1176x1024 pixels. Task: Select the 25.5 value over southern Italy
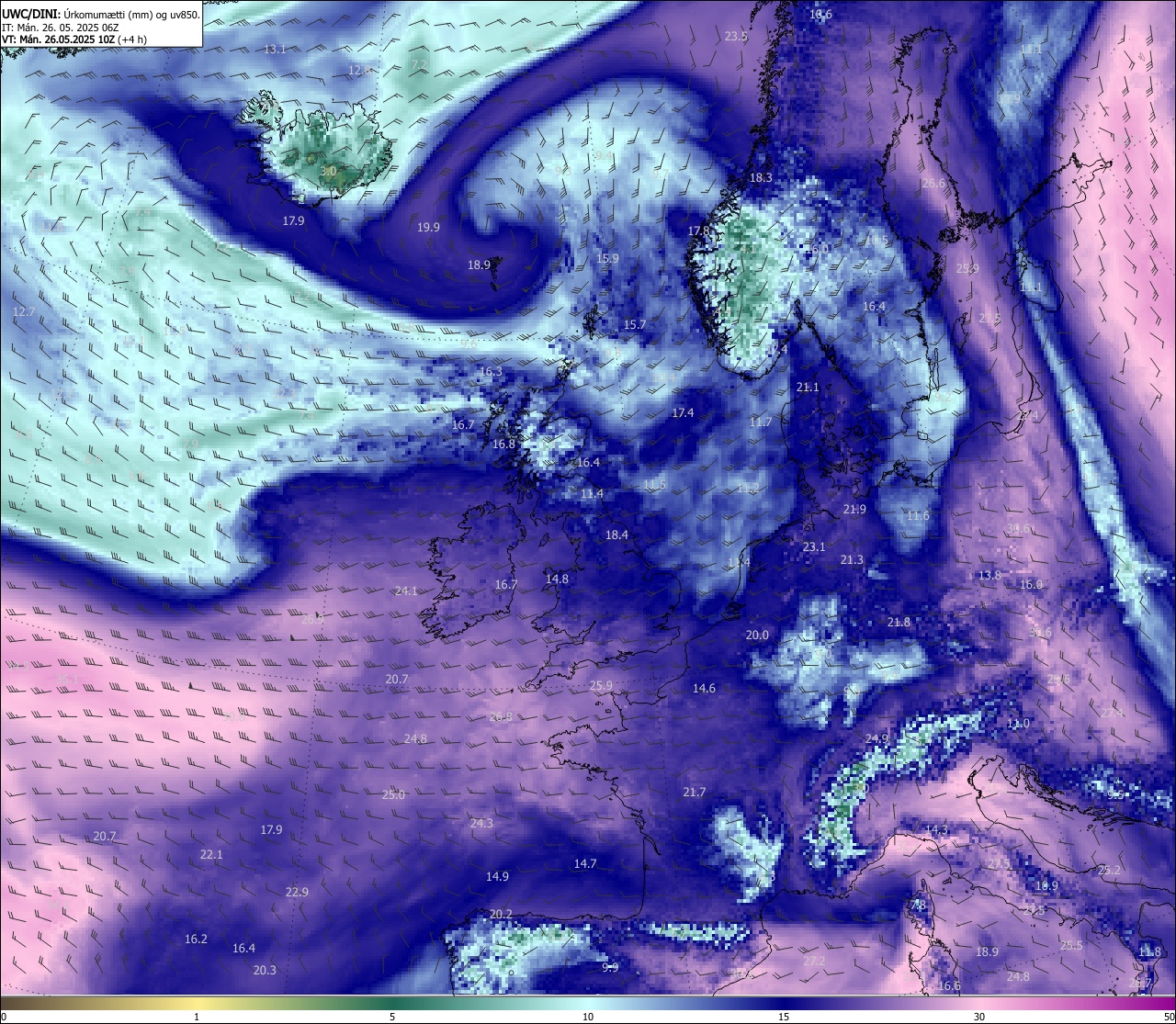[x=1071, y=945]
